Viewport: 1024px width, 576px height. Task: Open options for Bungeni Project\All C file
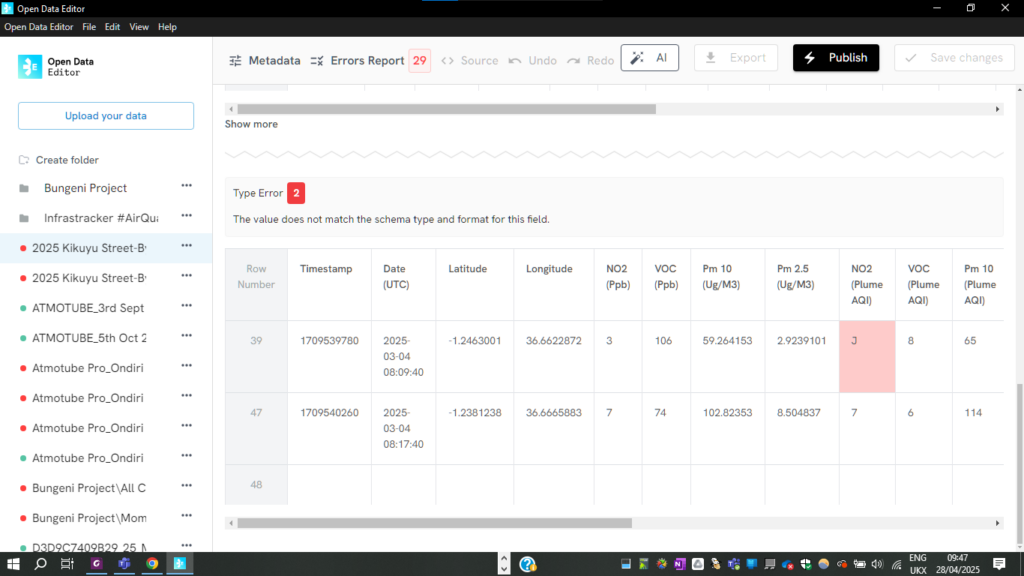(187, 486)
